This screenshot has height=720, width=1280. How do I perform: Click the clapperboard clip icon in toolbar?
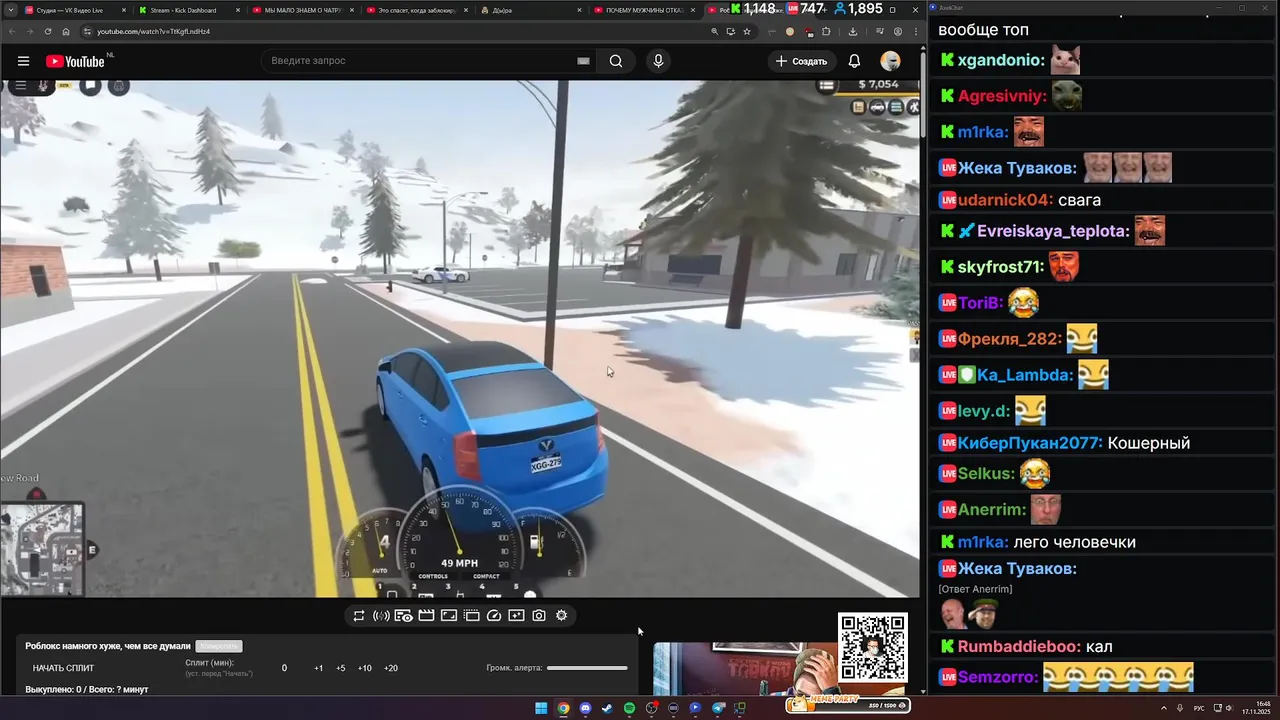coord(426,616)
